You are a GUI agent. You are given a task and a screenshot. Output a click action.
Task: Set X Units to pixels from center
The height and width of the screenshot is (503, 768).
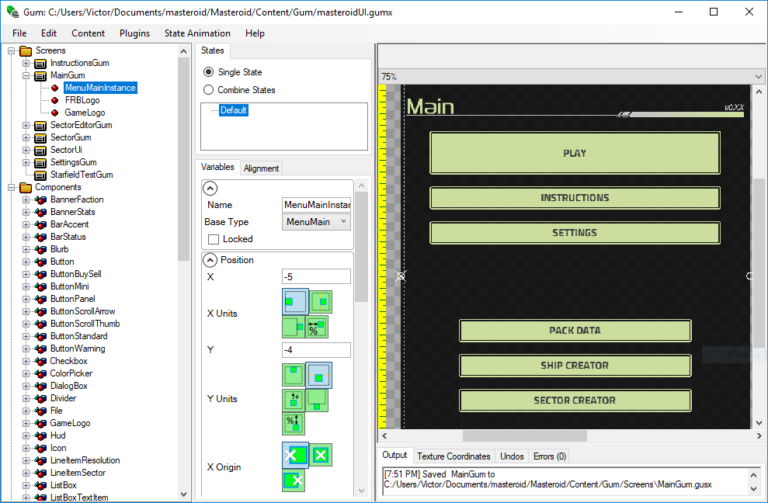[320, 301]
